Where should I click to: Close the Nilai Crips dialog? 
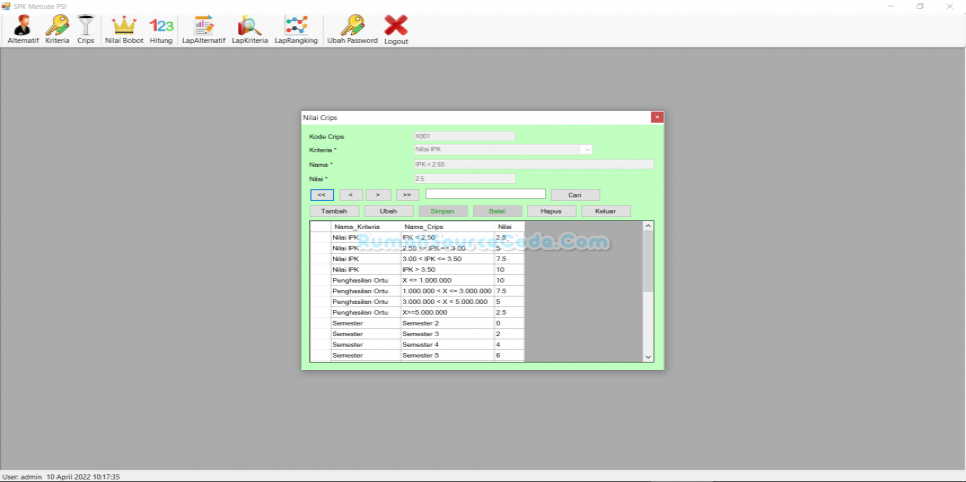(x=657, y=117)
